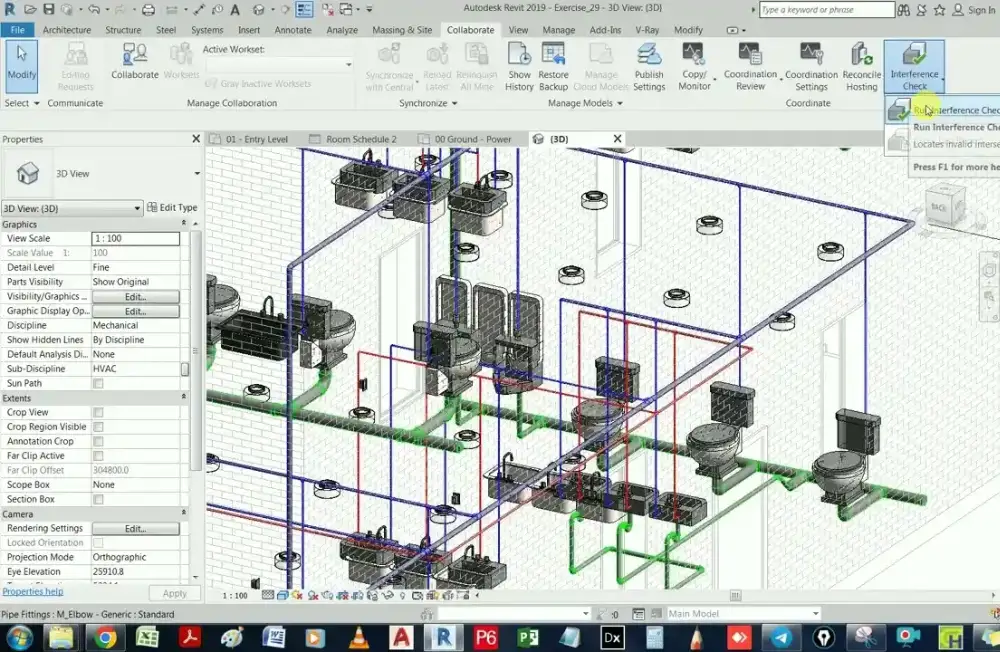
Task: Enable Crop Region Visible checkbox
Action: click(98, 427)
